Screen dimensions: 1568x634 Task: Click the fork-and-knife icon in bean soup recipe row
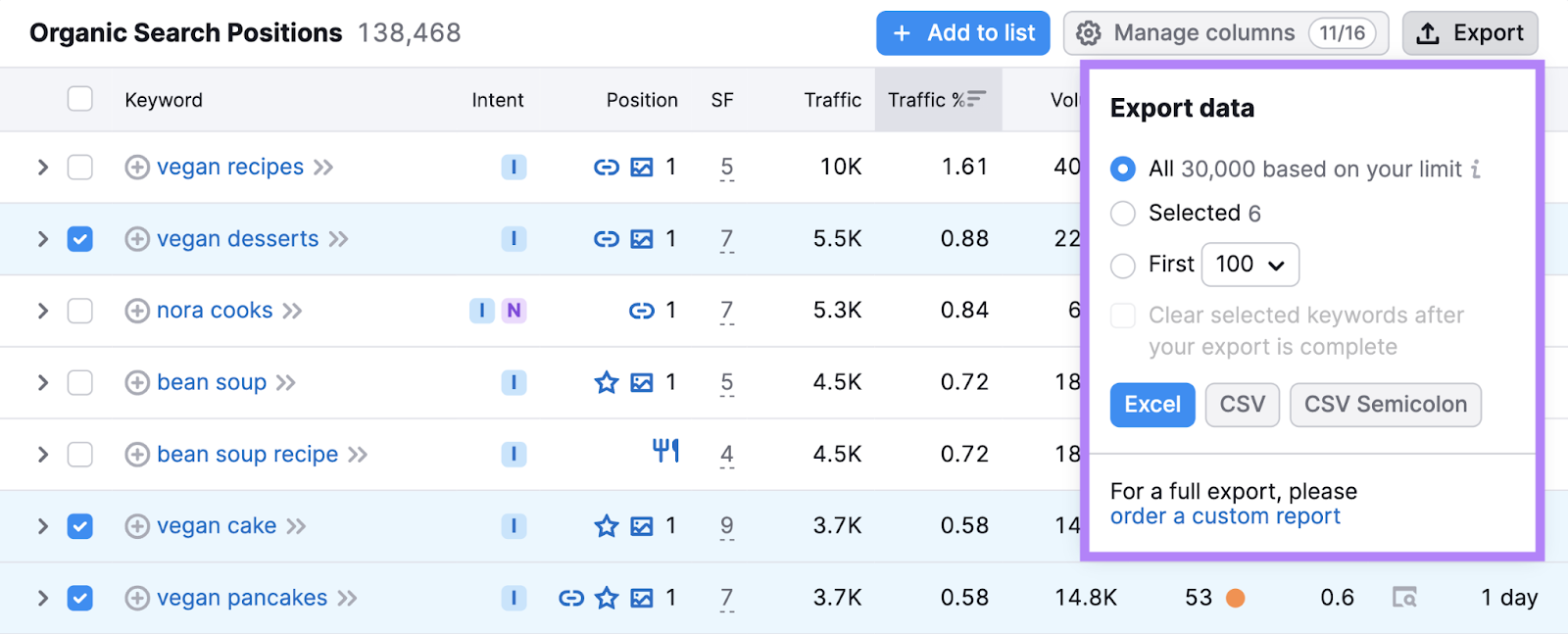tap(665, 451)
